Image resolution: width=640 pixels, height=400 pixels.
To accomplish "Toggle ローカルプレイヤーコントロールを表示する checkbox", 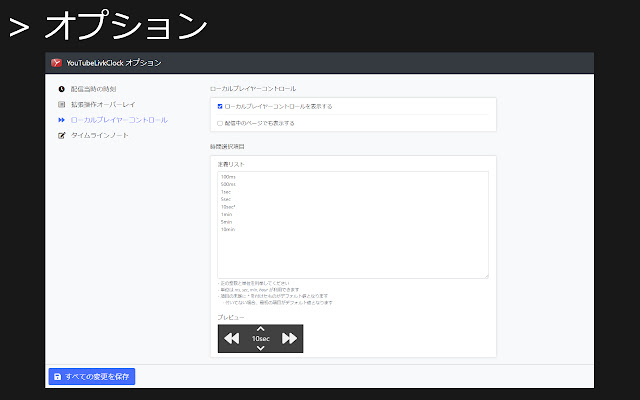I will click(x=220, y=106).
